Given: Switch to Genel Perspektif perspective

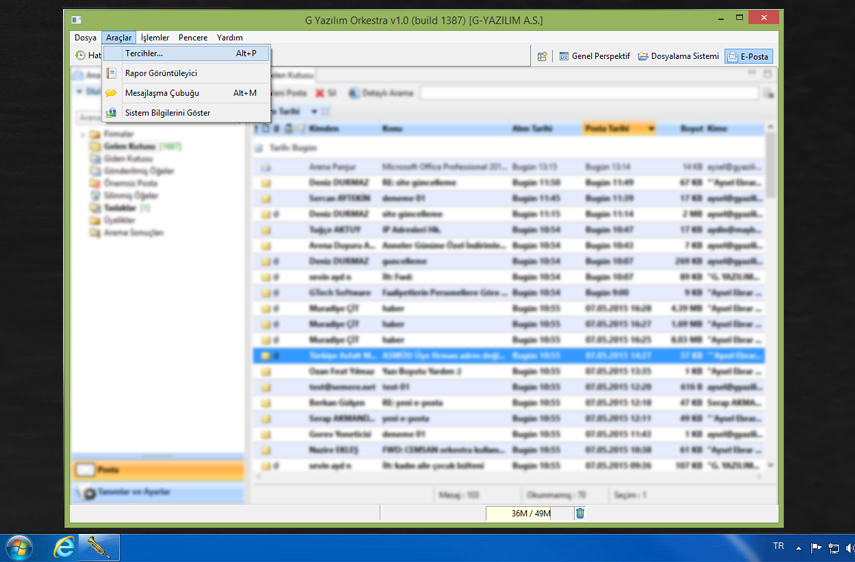Looking at the screenshot, I should point(594,56).
